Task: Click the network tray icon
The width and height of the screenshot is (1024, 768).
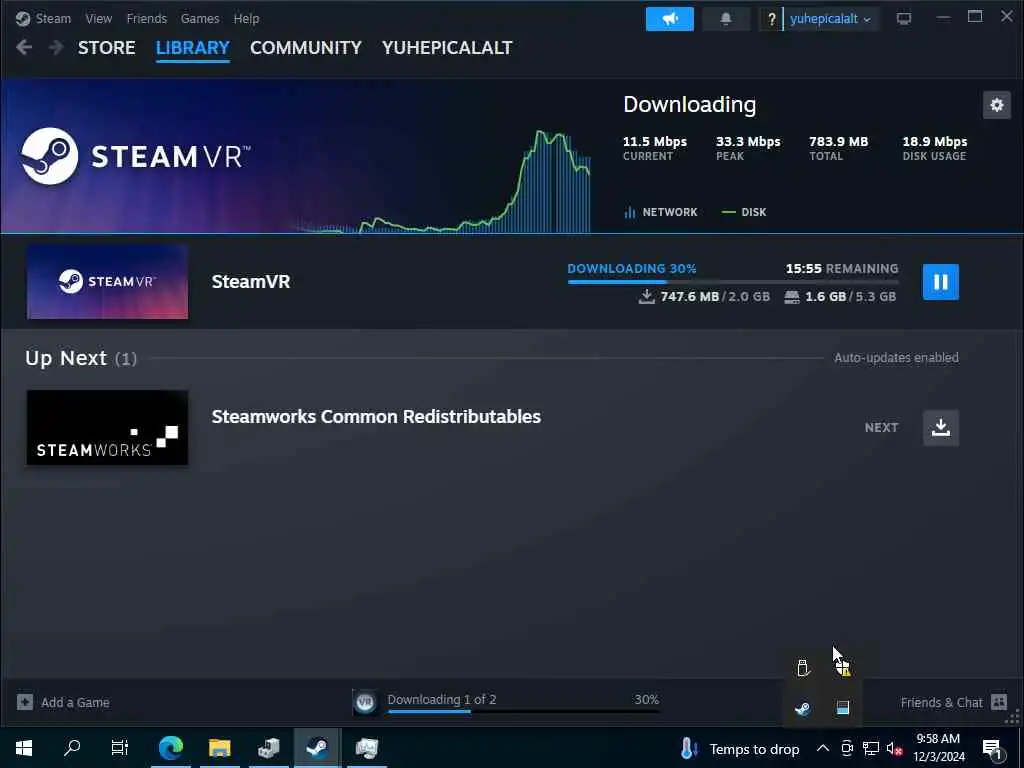Action: (871, 748)
